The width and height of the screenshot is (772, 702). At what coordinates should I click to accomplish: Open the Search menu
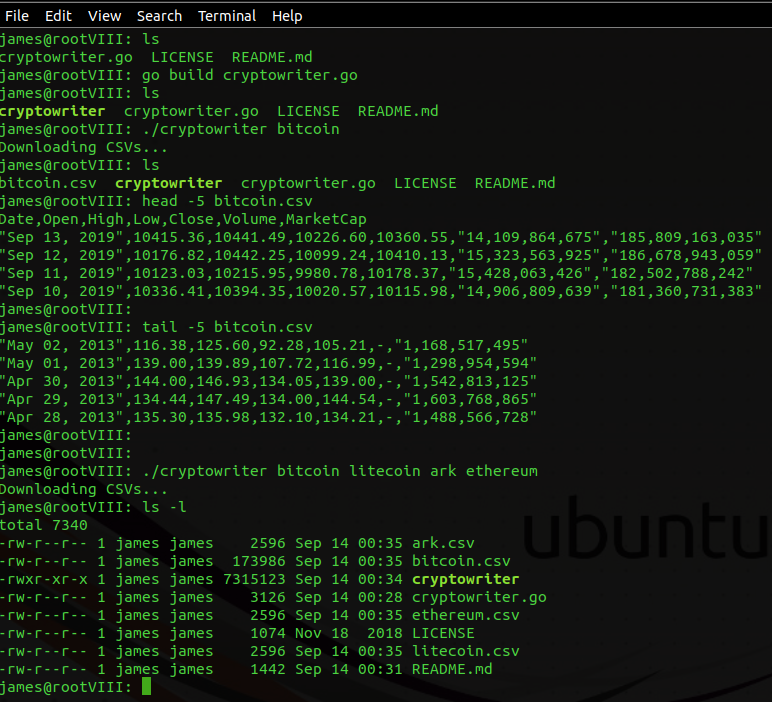(x=159, y=16)
